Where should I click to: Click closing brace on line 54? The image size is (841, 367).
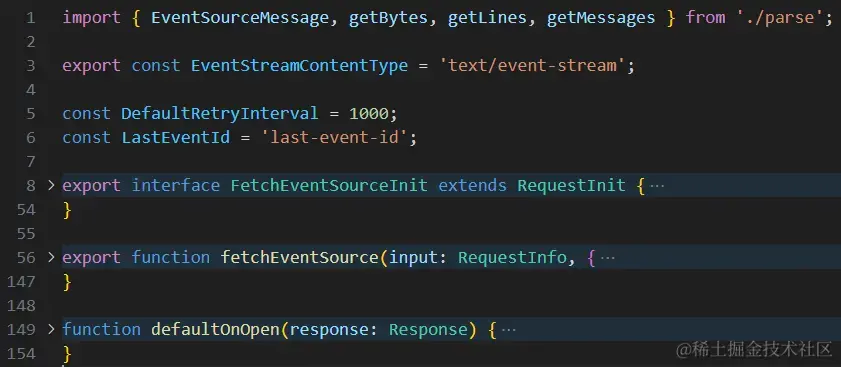(67, 210)
